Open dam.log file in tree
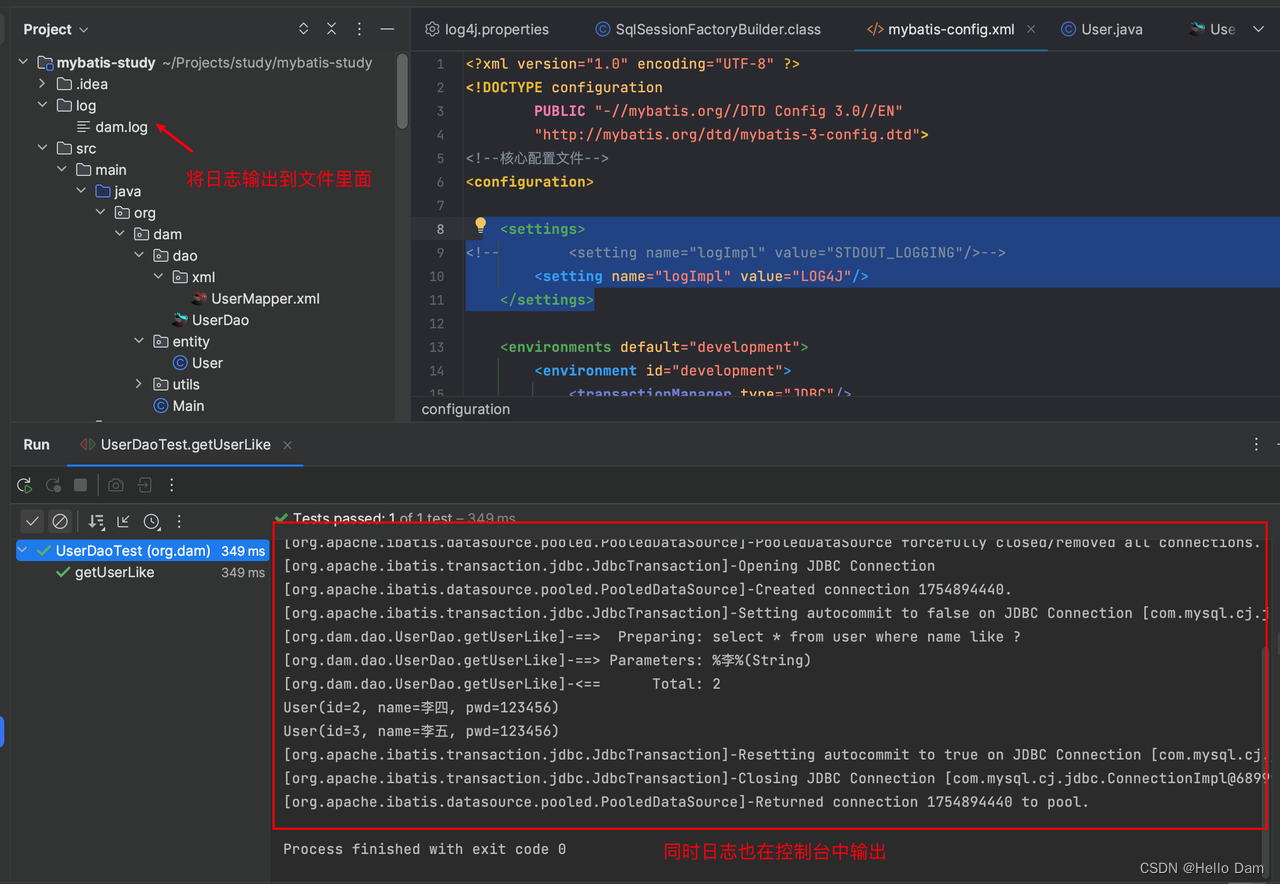 tap(112, 127)
